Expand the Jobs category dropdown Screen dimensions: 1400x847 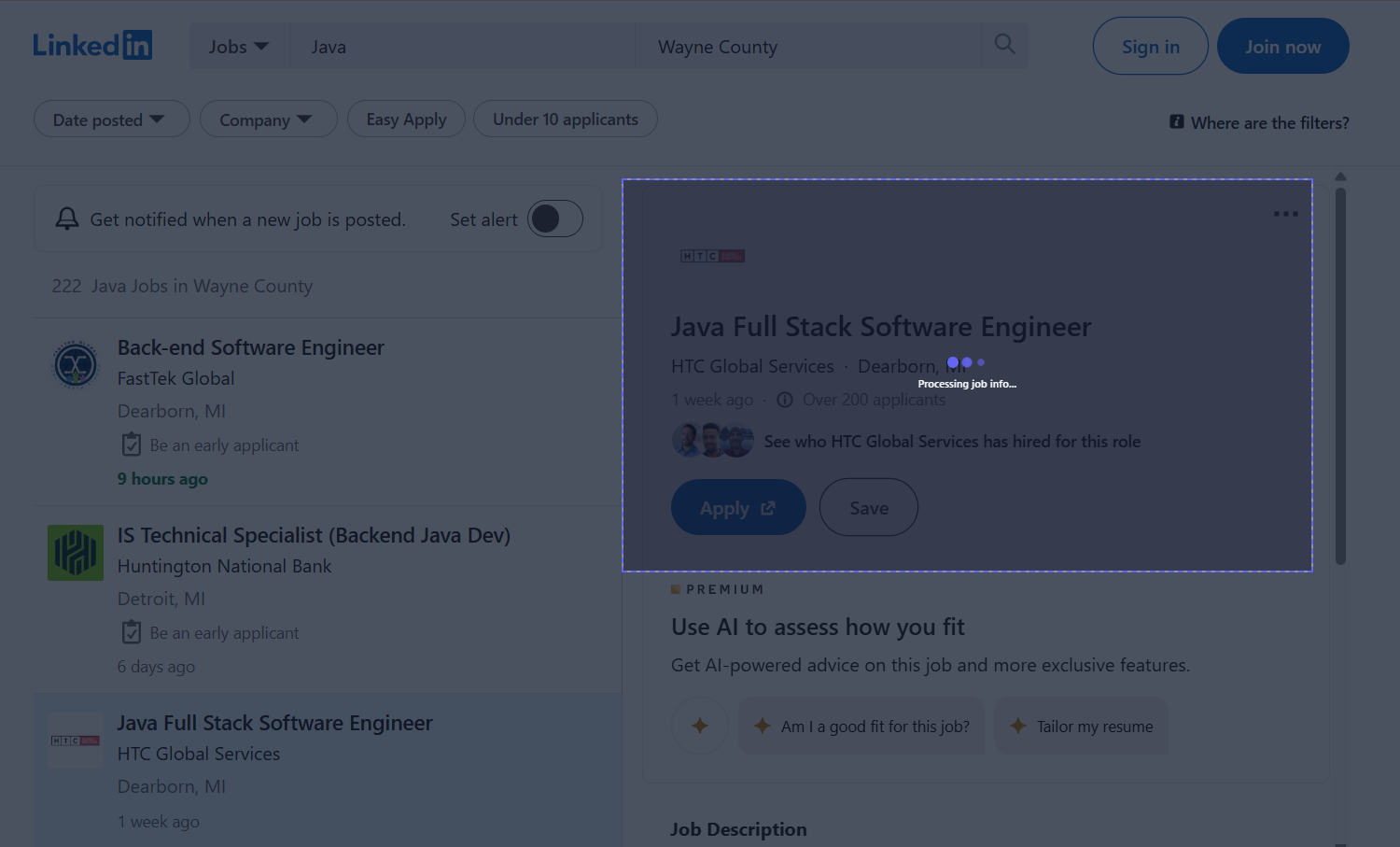click(239, 47)
